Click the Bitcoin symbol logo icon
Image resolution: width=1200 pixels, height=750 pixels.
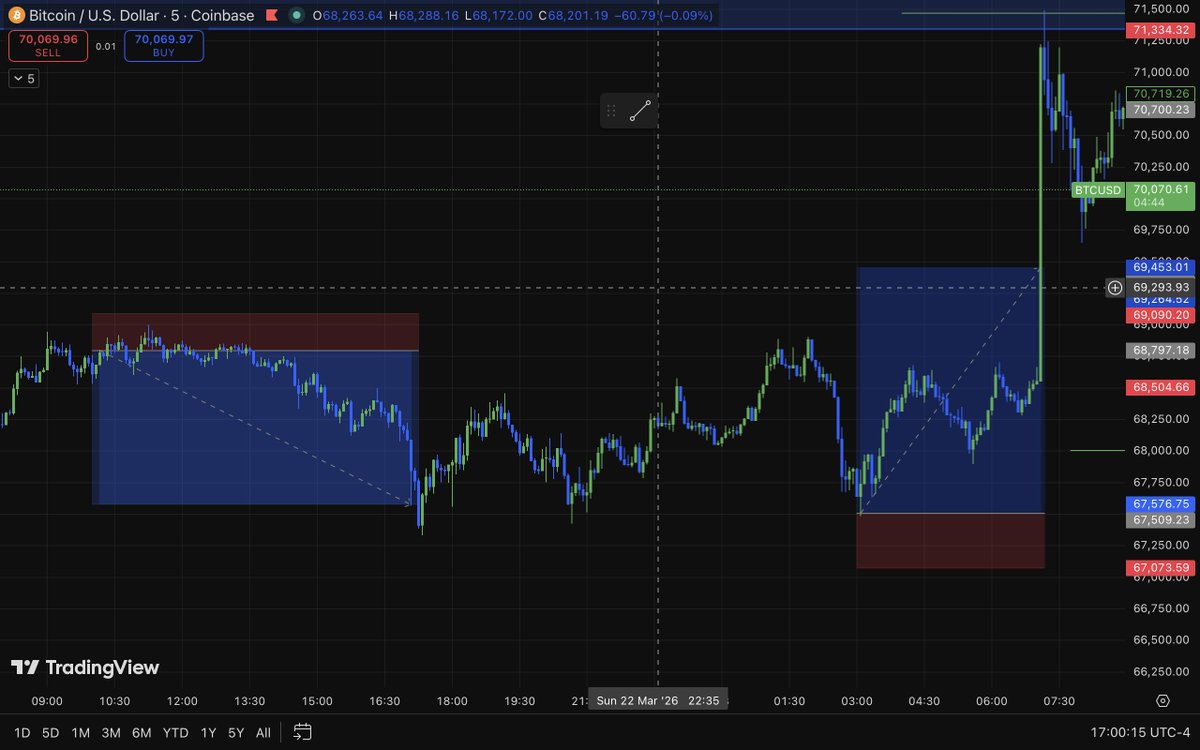(x=16, y=16)
